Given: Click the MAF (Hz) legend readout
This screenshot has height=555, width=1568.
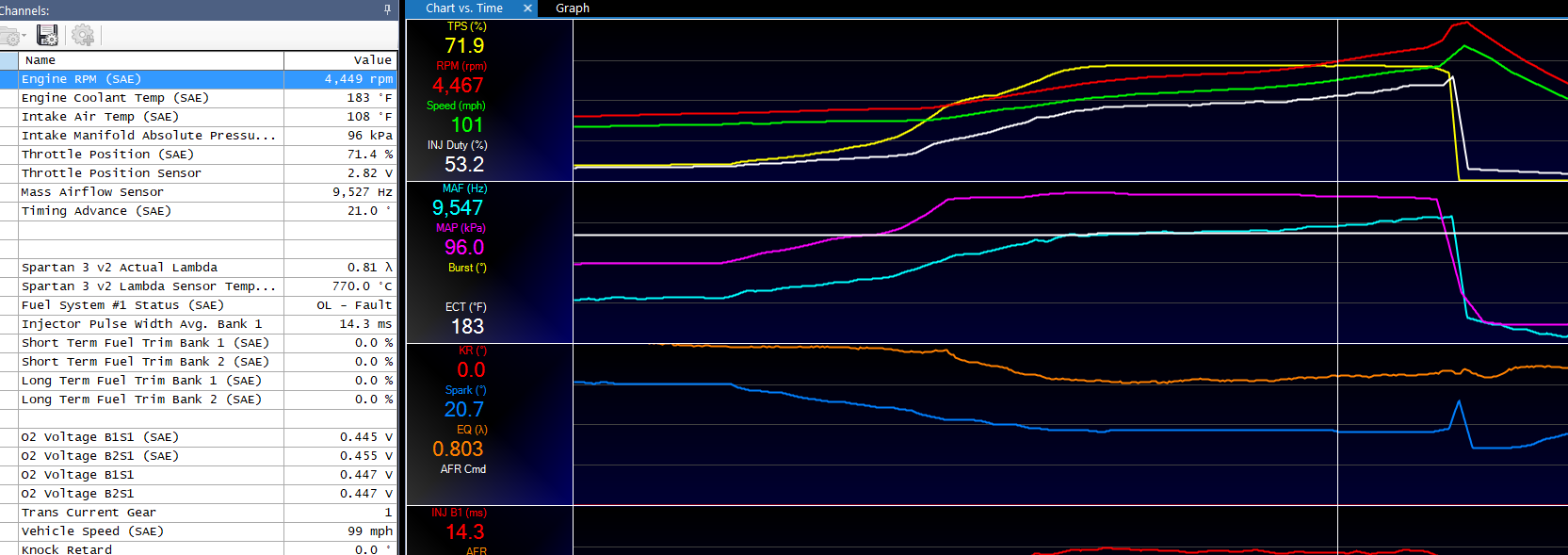Looking at the screenshot, I should [x=459, y=201].
